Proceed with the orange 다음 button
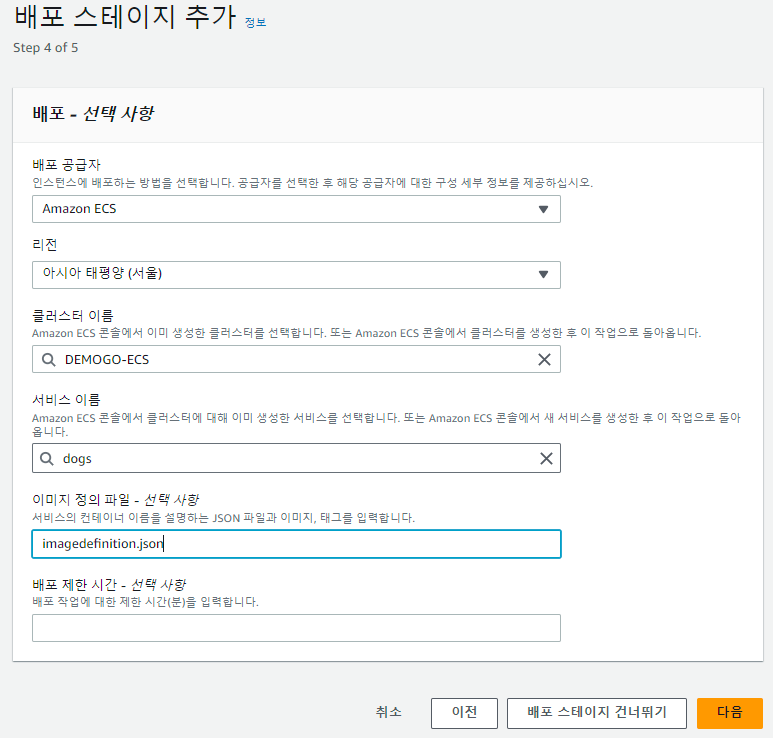Viewport: 773px width, 738px height. click(x=730, y=713)
